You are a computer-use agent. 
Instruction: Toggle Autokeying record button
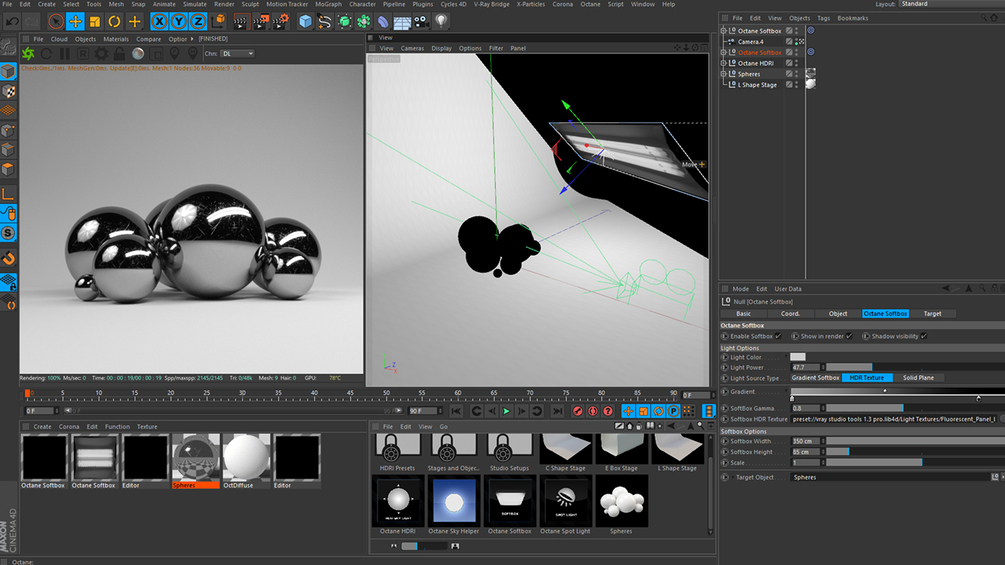[x=593, y=411]
